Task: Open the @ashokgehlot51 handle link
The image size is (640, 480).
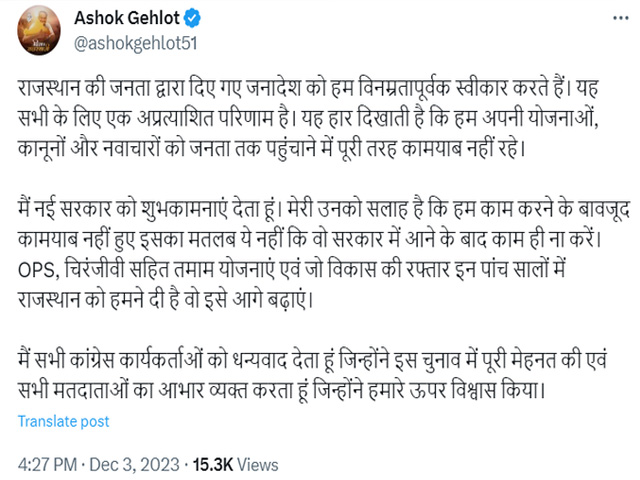Action: coord(136,43)
